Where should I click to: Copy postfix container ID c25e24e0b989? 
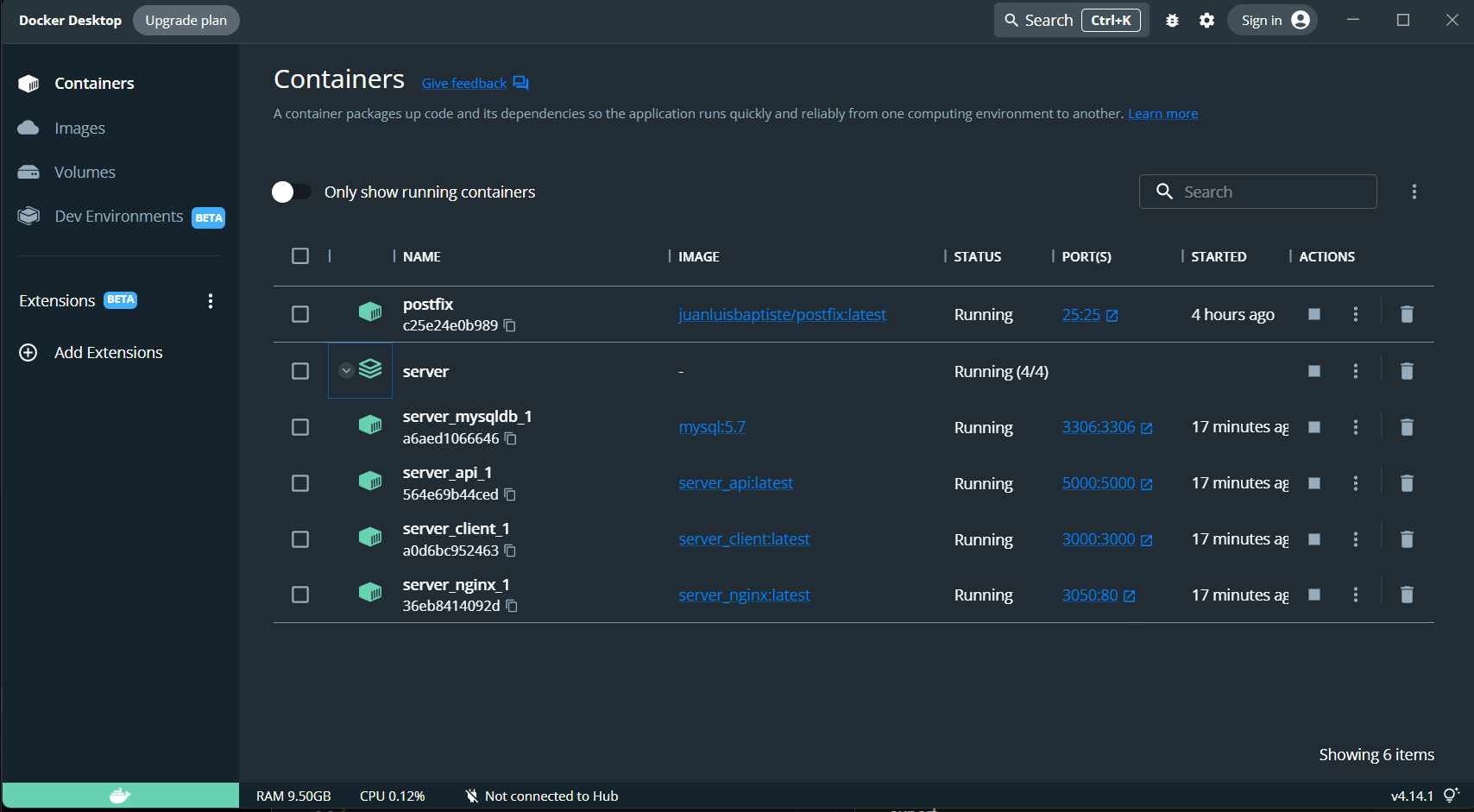click(510, 325)
